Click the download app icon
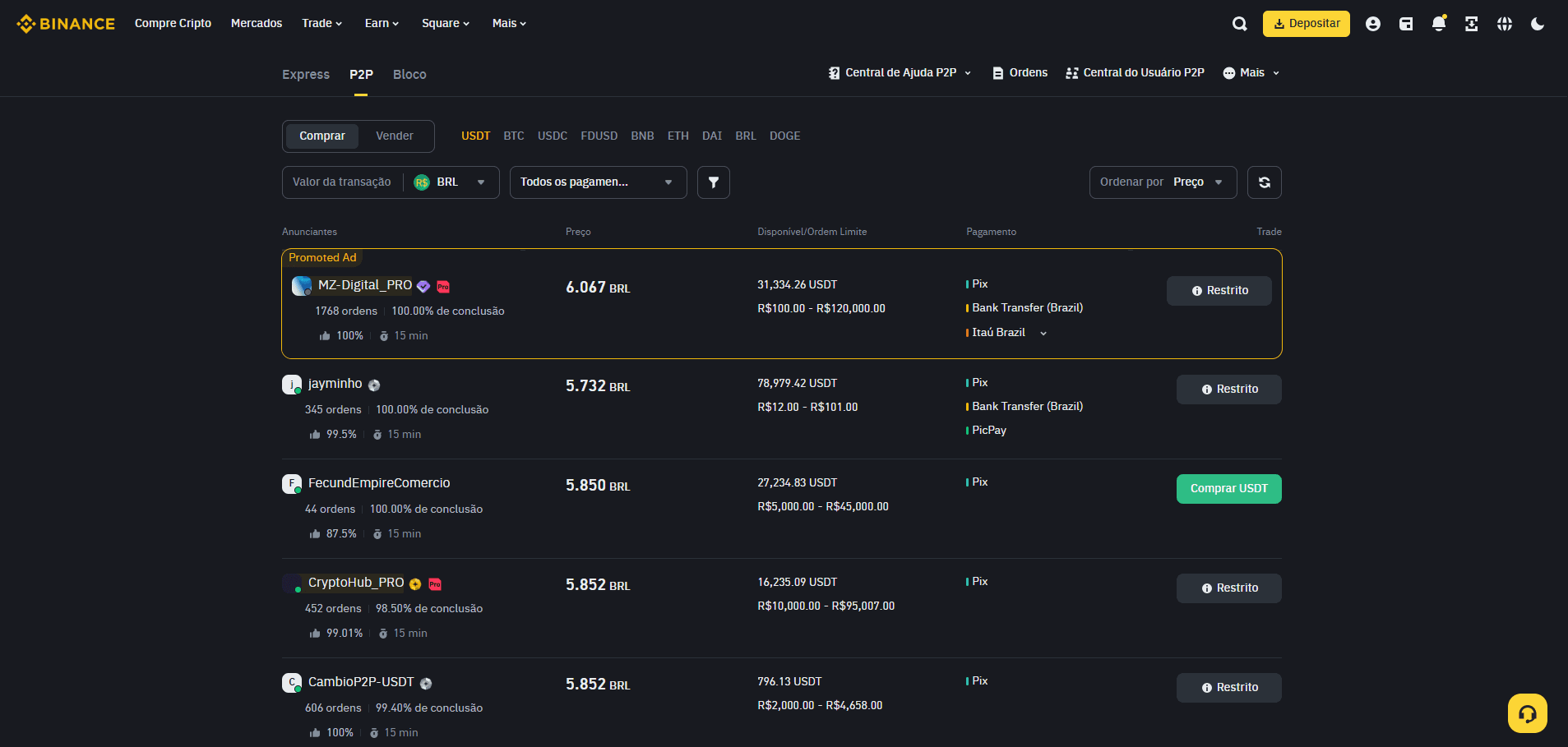The image size is (1568, 747). point(1472,24)
